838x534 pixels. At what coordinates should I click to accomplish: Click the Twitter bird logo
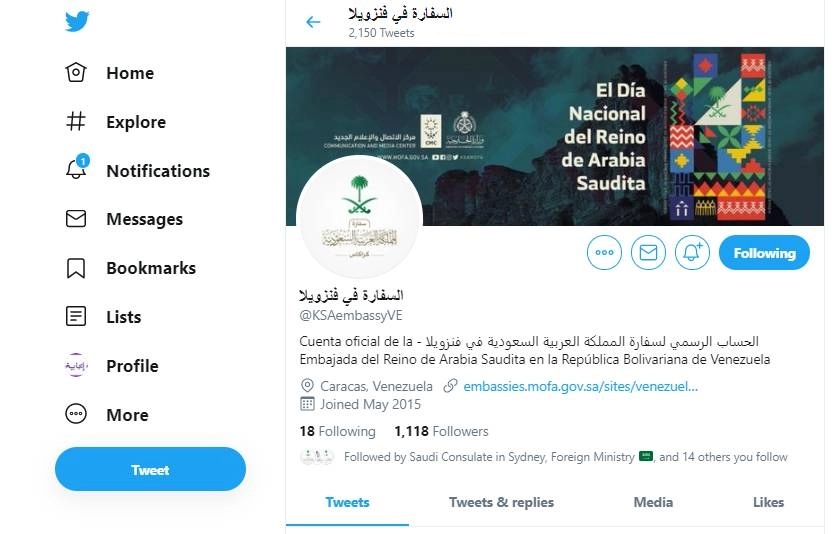77,21
